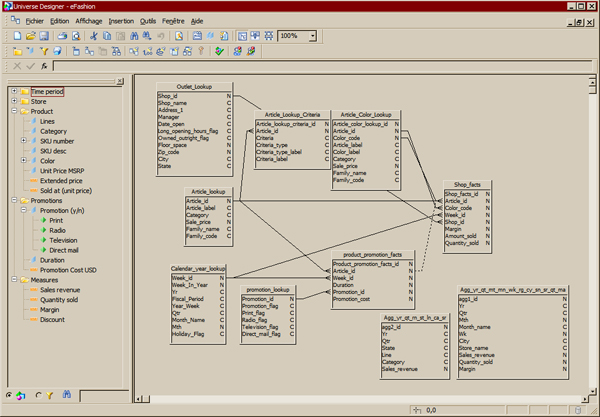Click the Save diskette icon
This screenshot has width=600, height=417.
pos(43,36)
